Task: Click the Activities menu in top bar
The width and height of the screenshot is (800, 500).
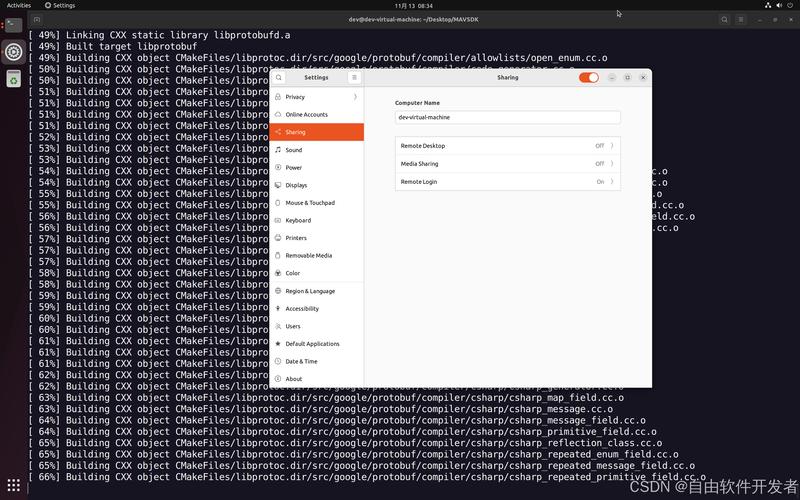Action: click(19, 5)
